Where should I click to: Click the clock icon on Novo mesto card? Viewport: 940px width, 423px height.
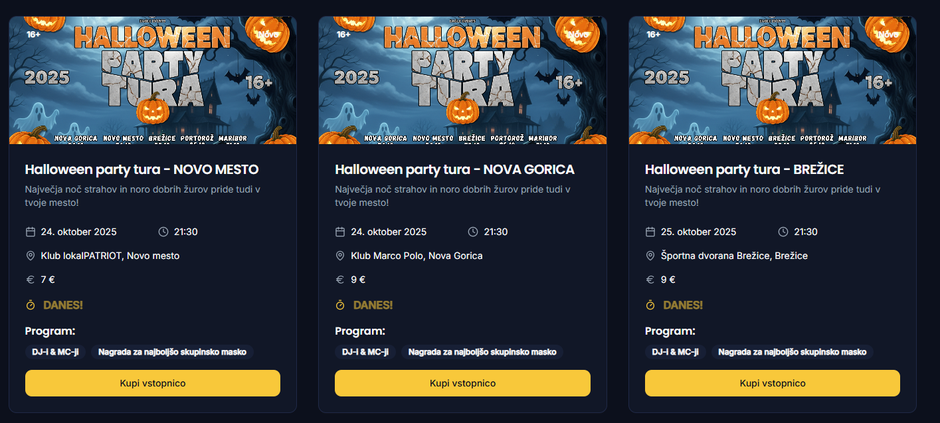pyautogui.click(x=163, y=232)
